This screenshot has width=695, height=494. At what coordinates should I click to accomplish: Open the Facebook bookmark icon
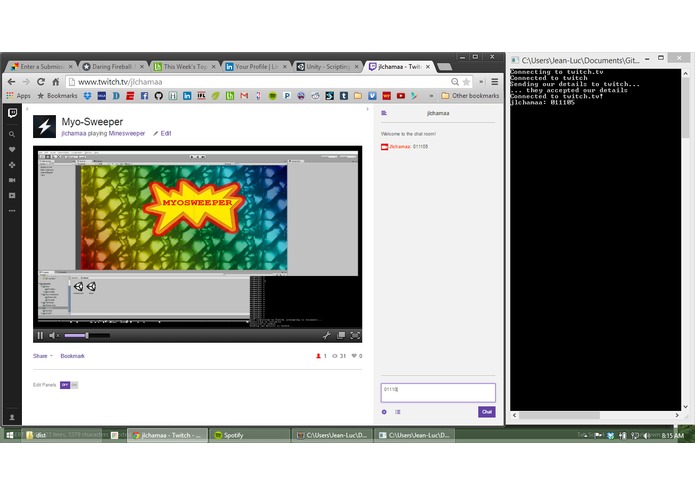point(144,96)
